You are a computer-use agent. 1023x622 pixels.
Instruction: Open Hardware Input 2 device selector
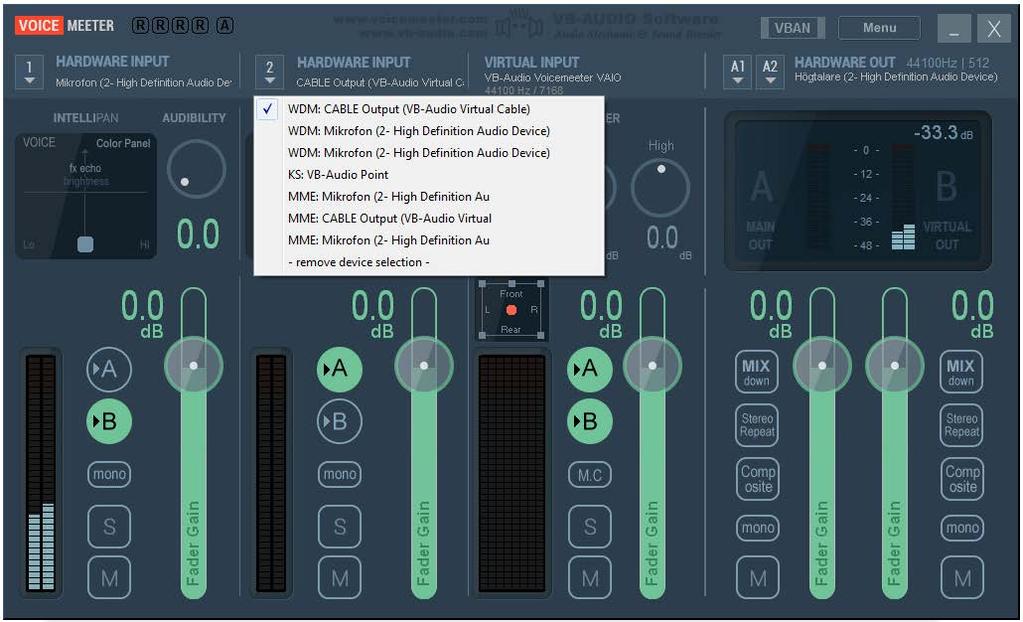(269, 71)
